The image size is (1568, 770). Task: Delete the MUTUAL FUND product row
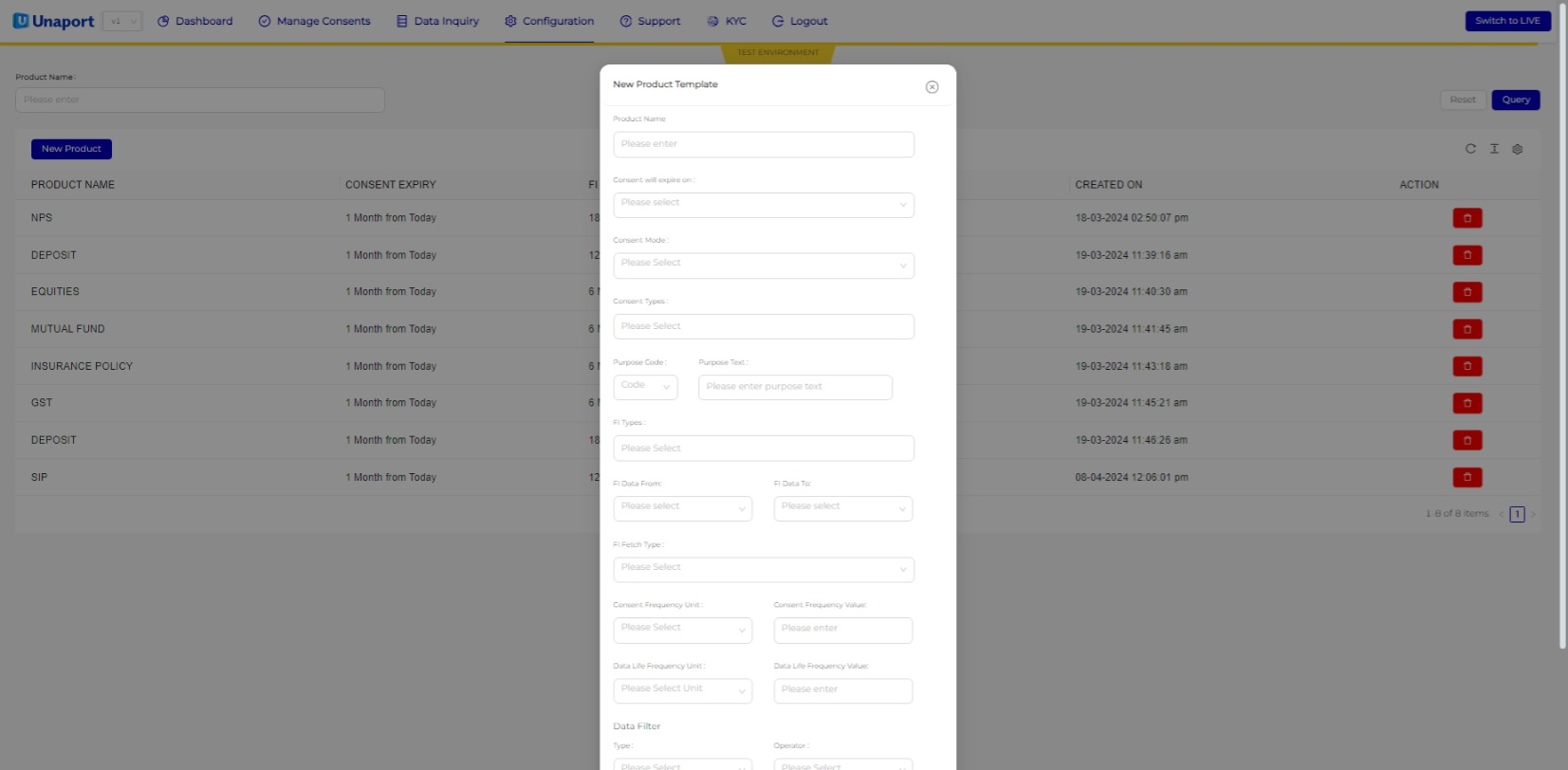(1467, 329)
